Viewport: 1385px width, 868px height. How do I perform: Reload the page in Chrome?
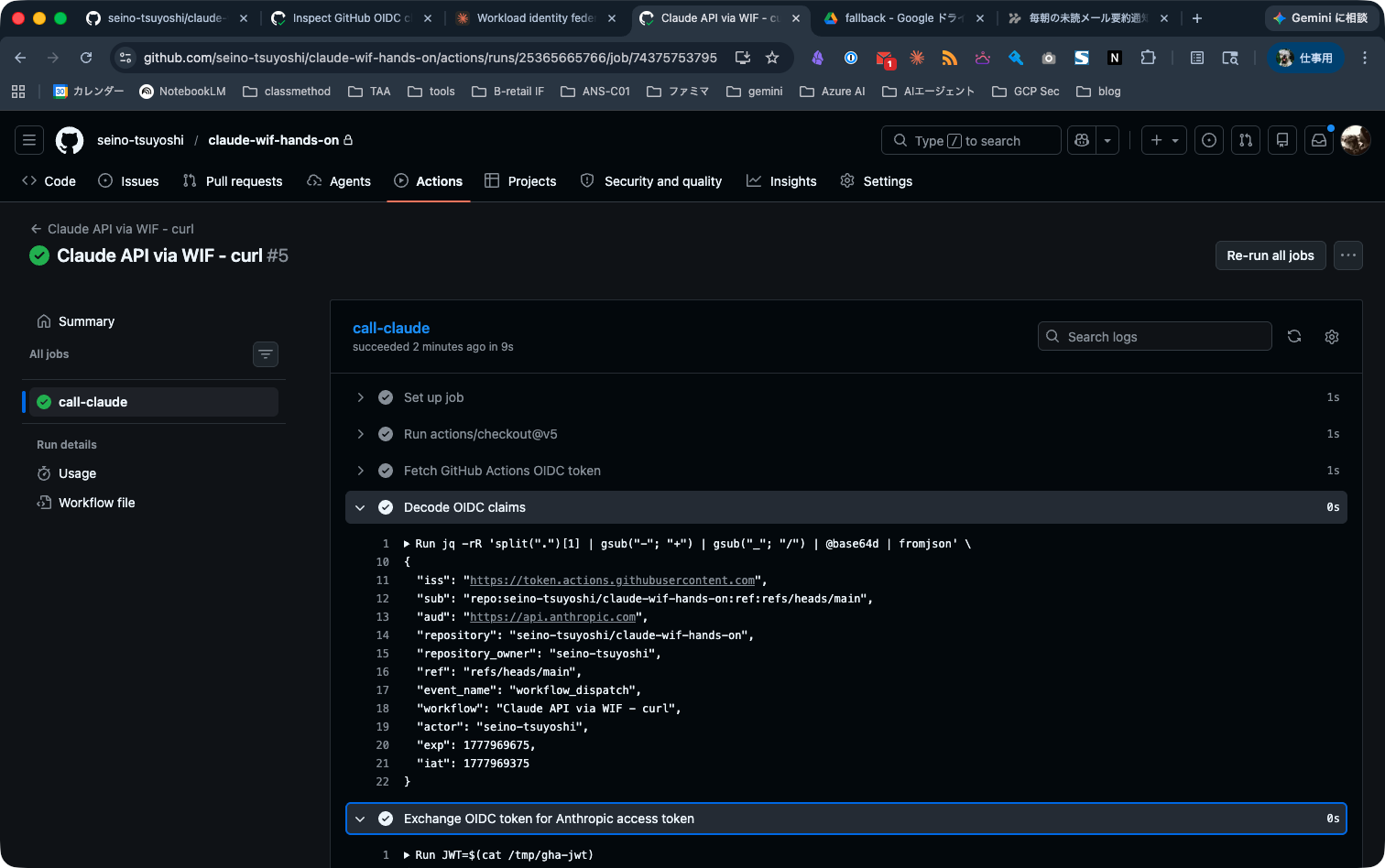click(86, 58)
